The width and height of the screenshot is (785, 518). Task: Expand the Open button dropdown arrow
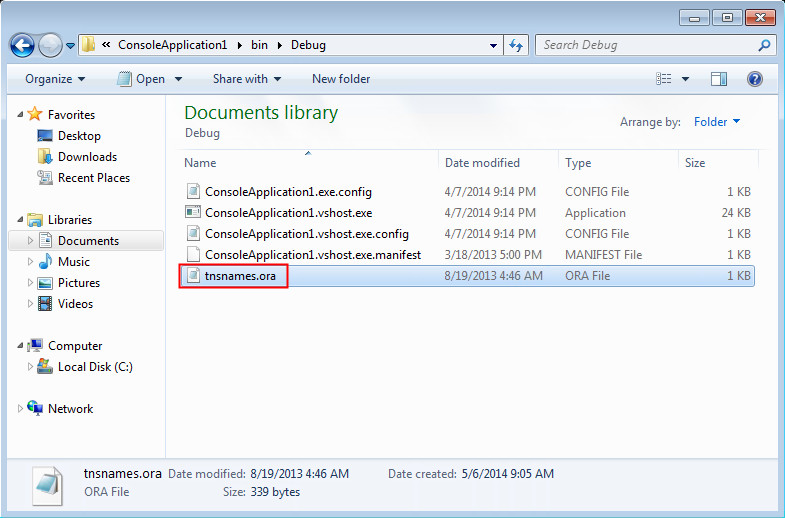(x=178, y=79)
